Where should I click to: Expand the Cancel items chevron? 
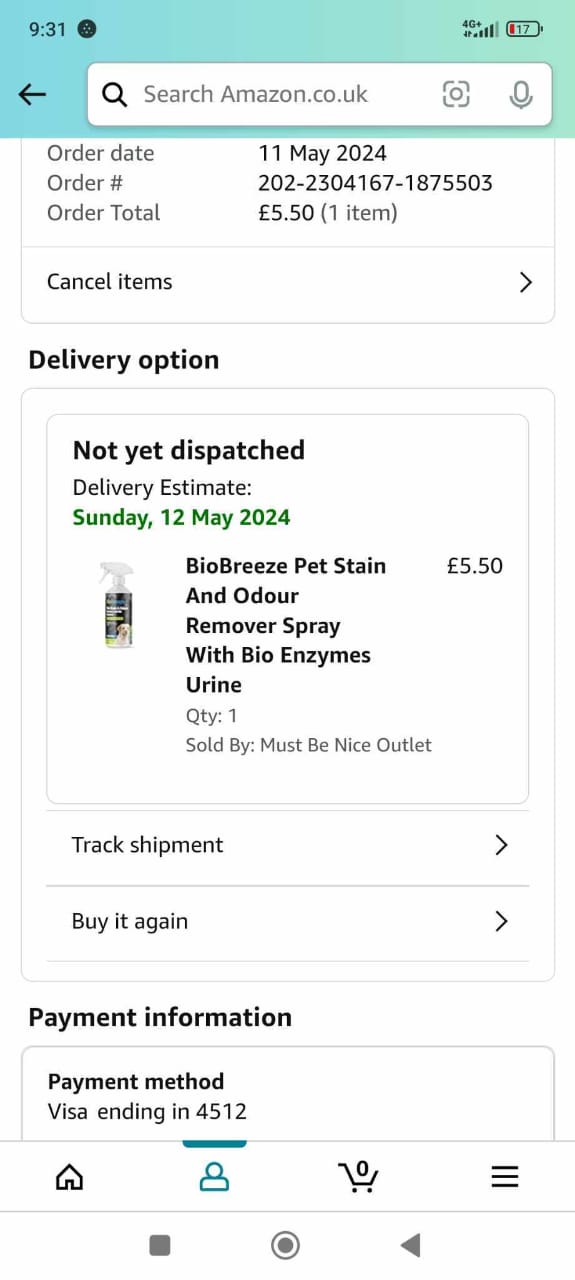pyautogui.click(x=526, y=282)
